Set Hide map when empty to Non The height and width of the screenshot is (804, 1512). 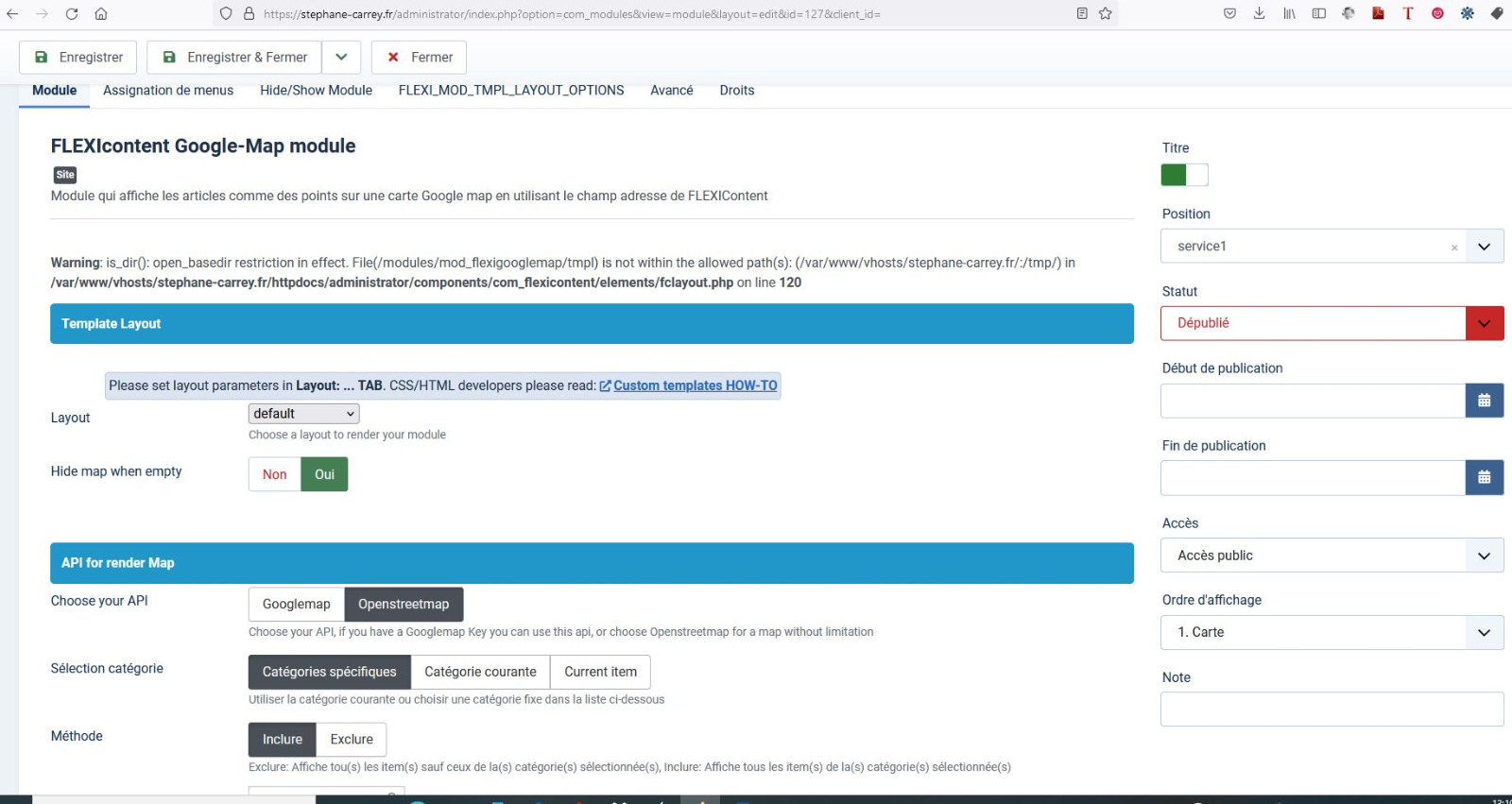pos(275,474)
